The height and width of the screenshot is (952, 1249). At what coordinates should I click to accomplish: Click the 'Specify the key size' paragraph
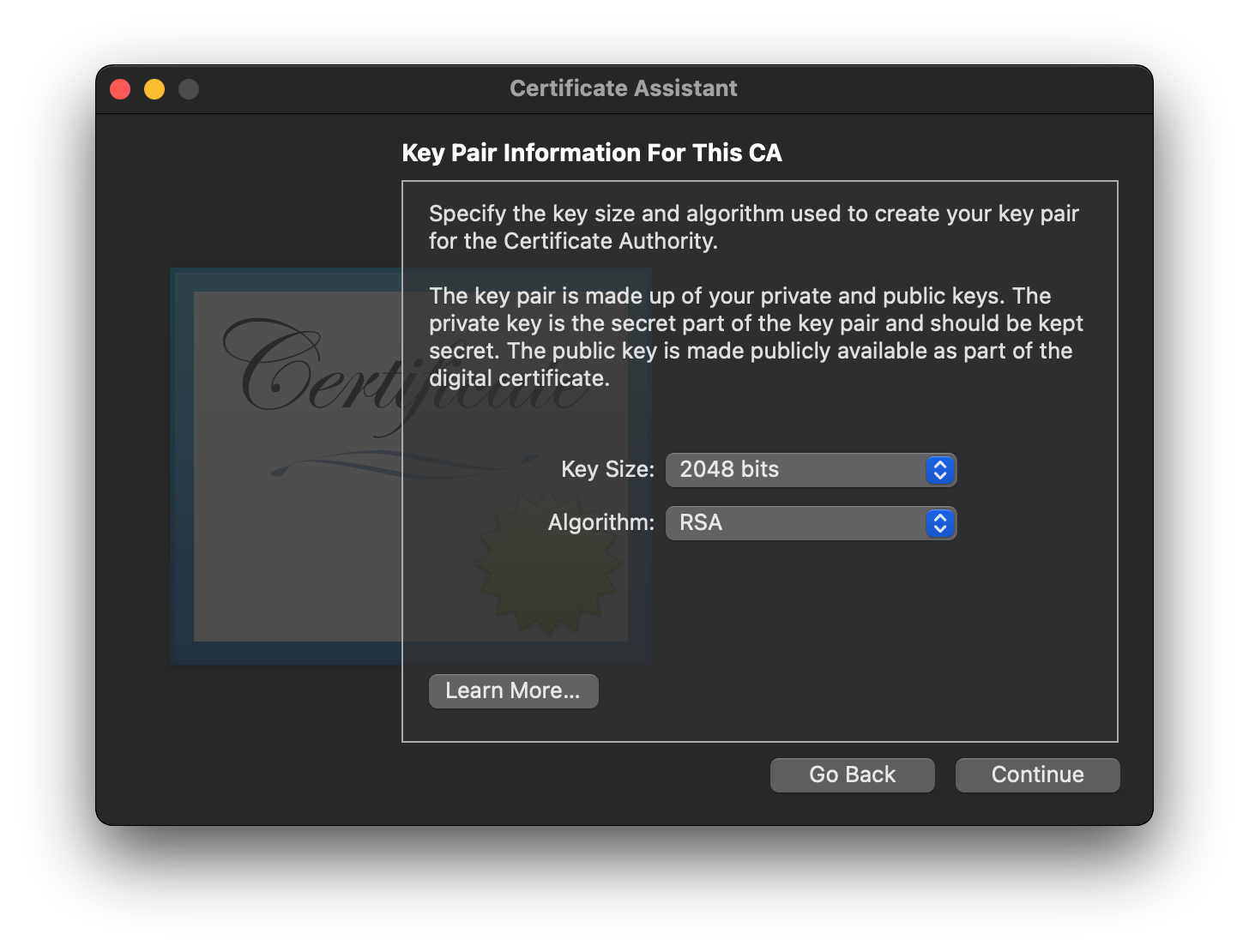[x=753, y=227]
